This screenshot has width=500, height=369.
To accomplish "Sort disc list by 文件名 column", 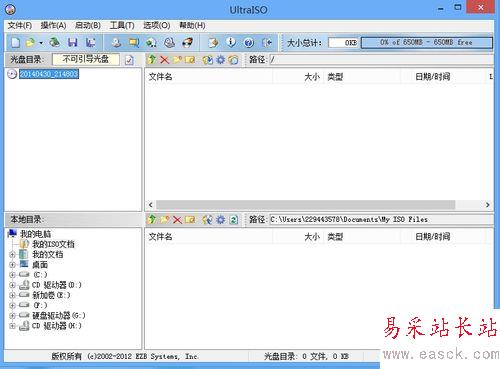I will point(209,77).
